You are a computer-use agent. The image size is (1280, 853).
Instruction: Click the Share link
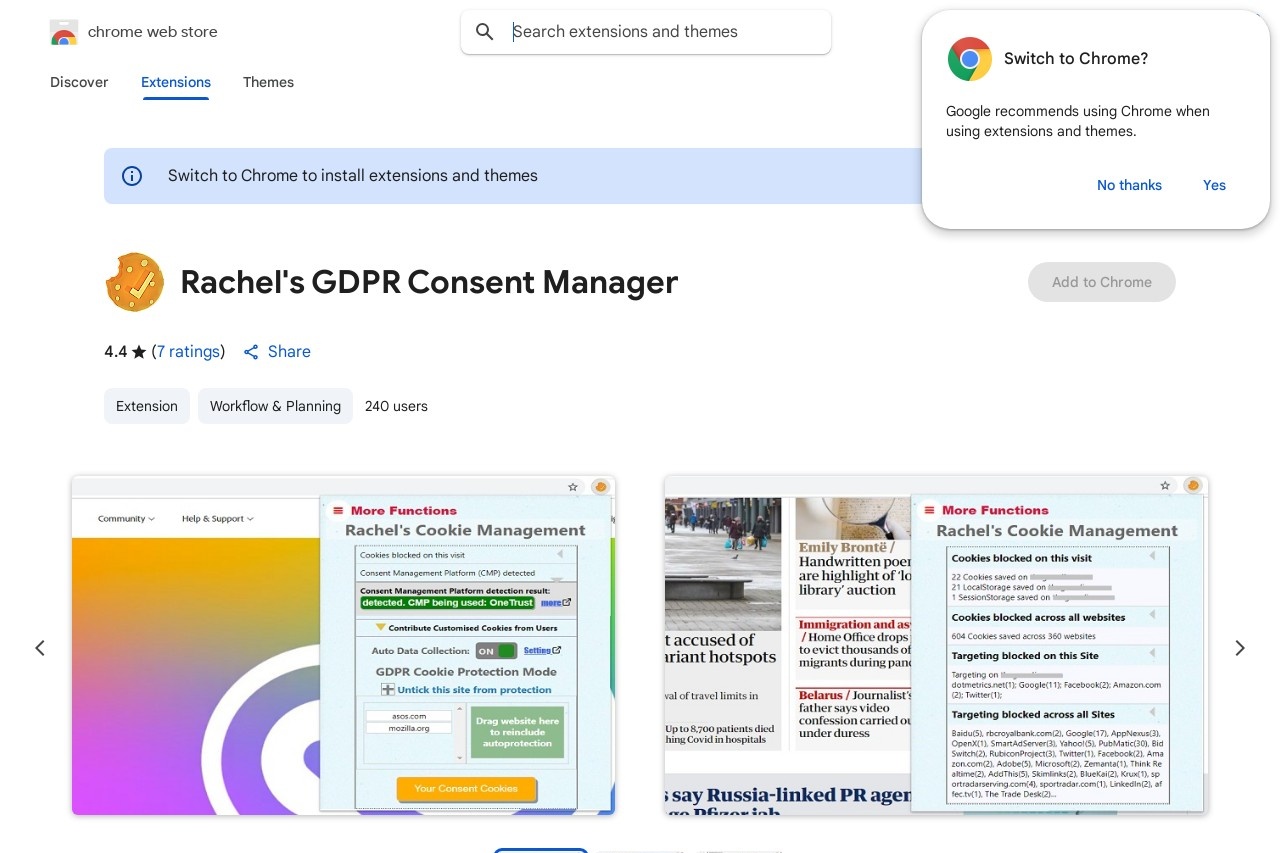pyautogui.click(x=277, y=351)
